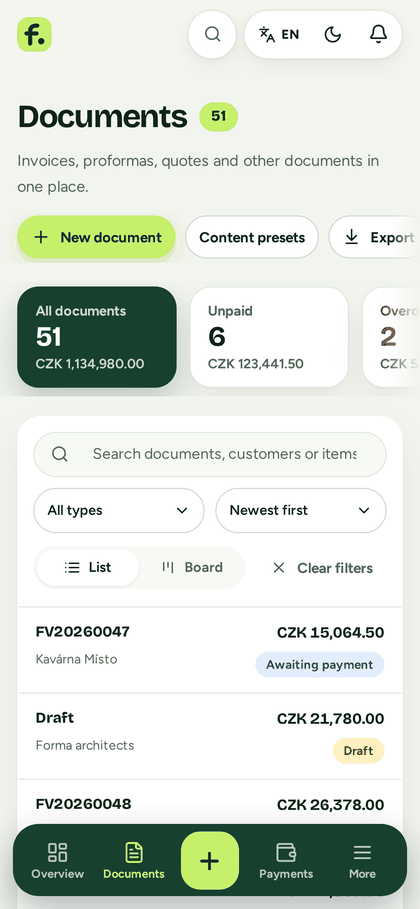Open search with the top magnifier button
Viewport: 420px width, 909px height.
pyautogui.click(x=212, y=34)
